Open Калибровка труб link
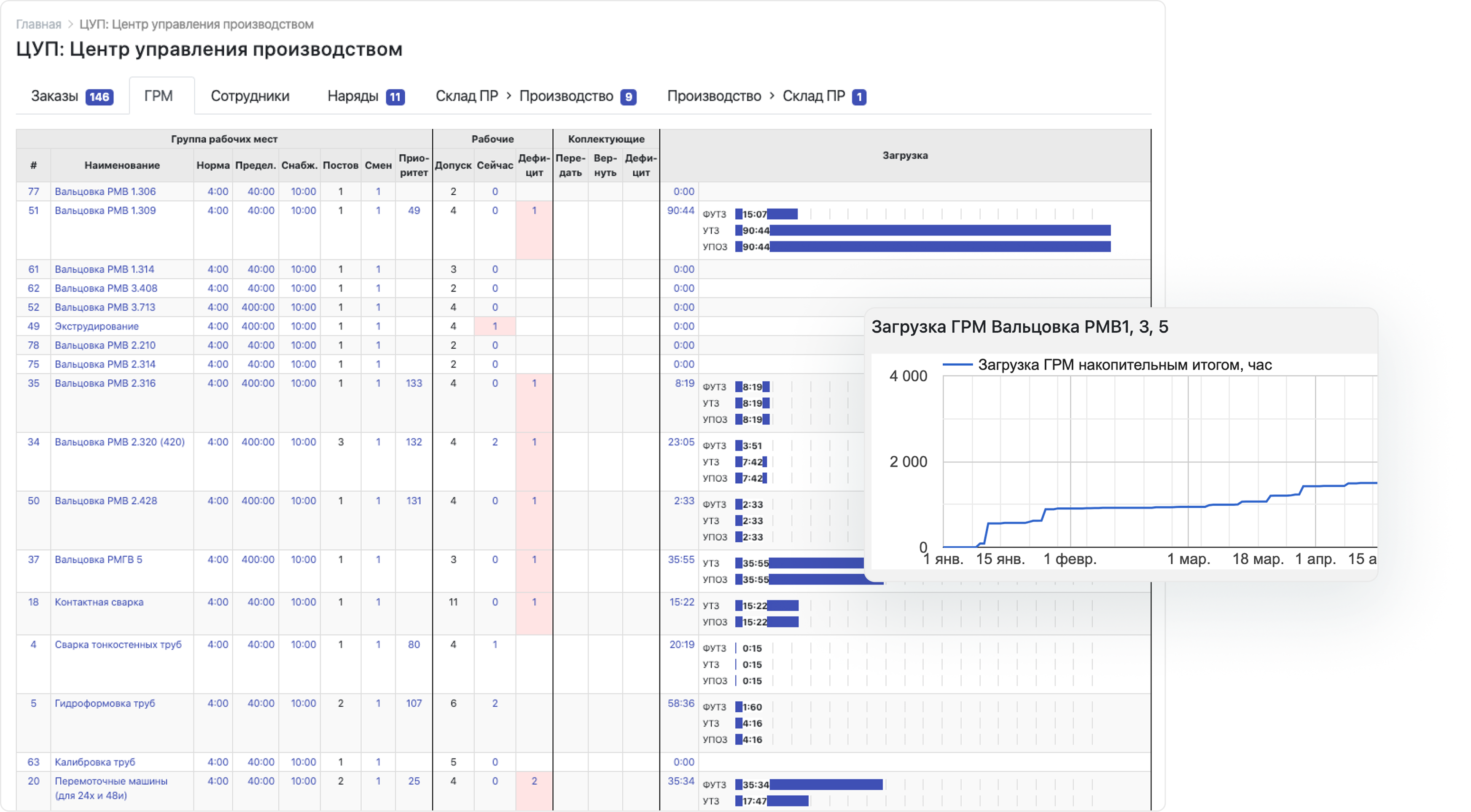 click(95, 762)
